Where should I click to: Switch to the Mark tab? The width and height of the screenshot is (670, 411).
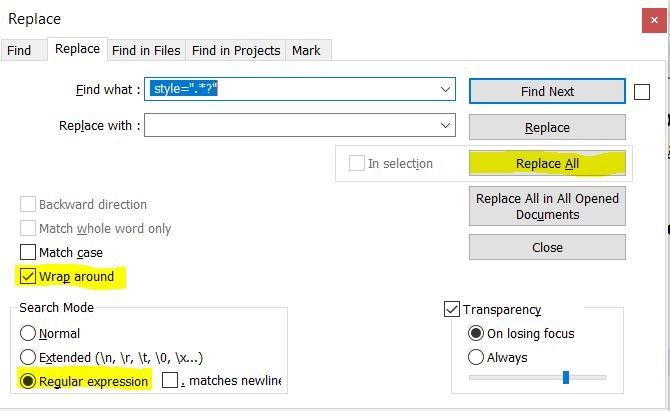[306, 50]
